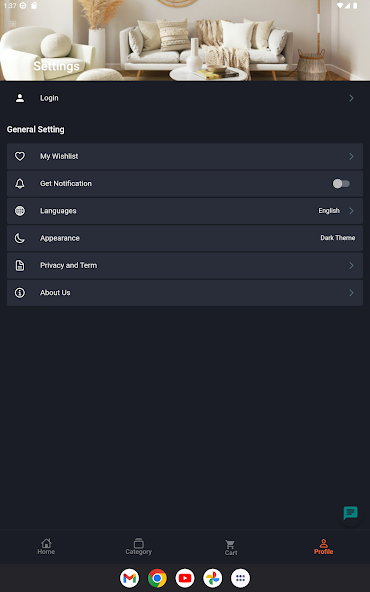This screenshot has height=592, width=370.
Task: Tap the moon icon beside Appearance
Action: click(x=20, y=238)
